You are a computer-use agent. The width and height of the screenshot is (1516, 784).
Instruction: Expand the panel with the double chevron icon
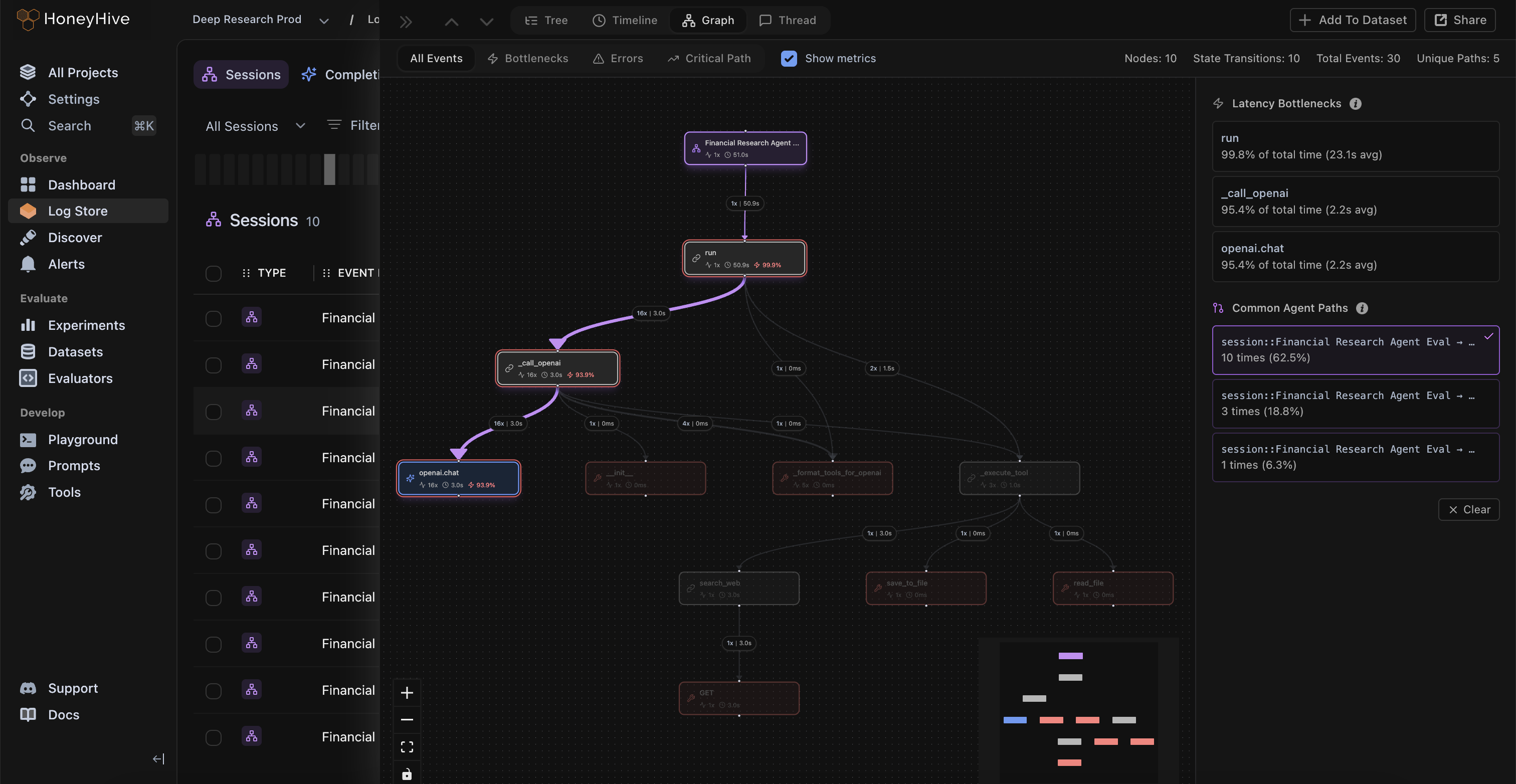point(406,22)
